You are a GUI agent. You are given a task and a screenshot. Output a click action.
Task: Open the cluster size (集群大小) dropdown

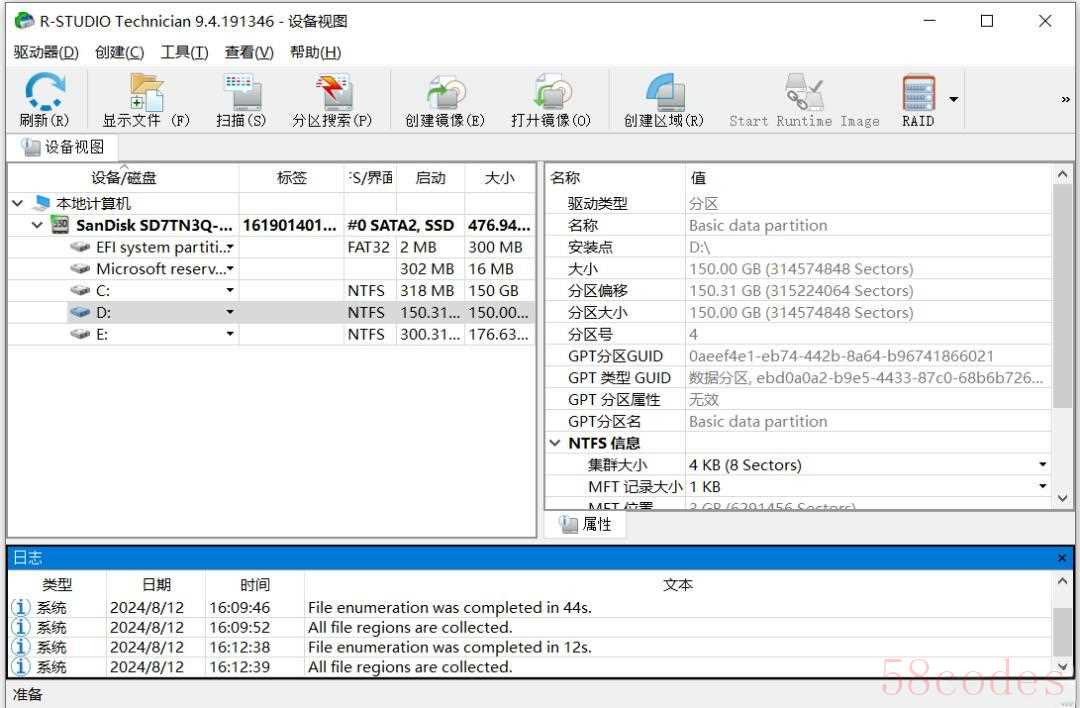[x=1042, y=465]
